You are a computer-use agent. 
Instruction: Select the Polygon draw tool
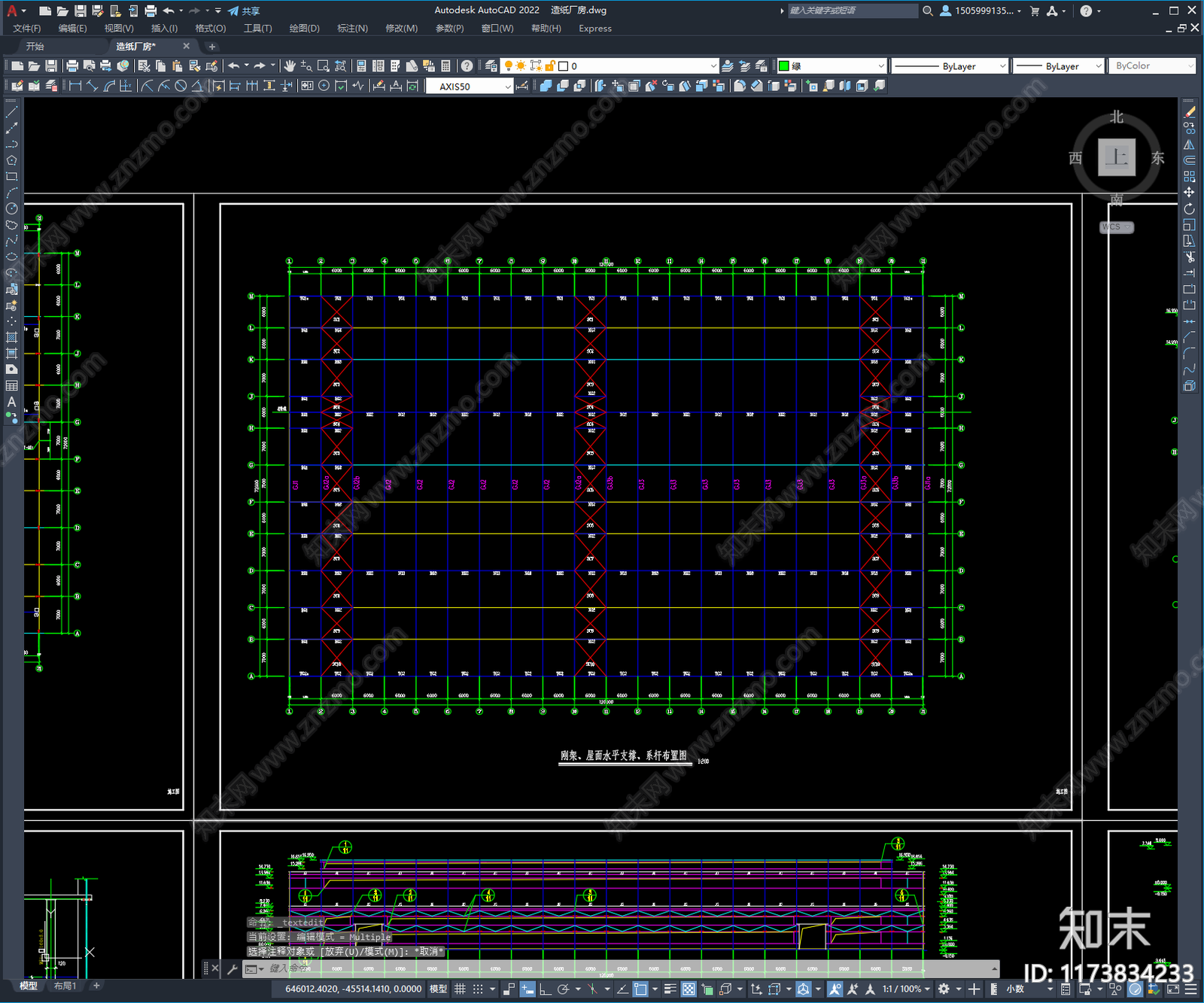11,160
